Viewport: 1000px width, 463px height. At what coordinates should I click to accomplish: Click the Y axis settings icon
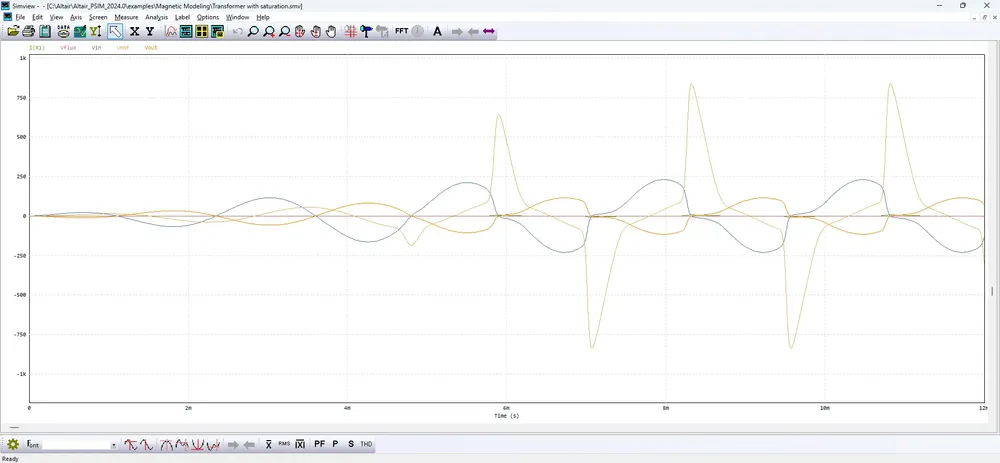[x=150, y=31]
